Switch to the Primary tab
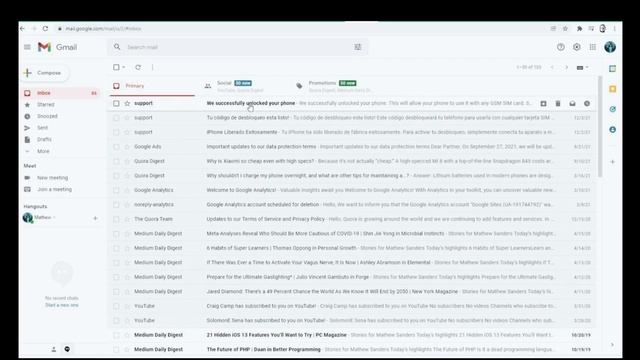The width and height of the screenshot is (640, 360). [x=151, y=86]
